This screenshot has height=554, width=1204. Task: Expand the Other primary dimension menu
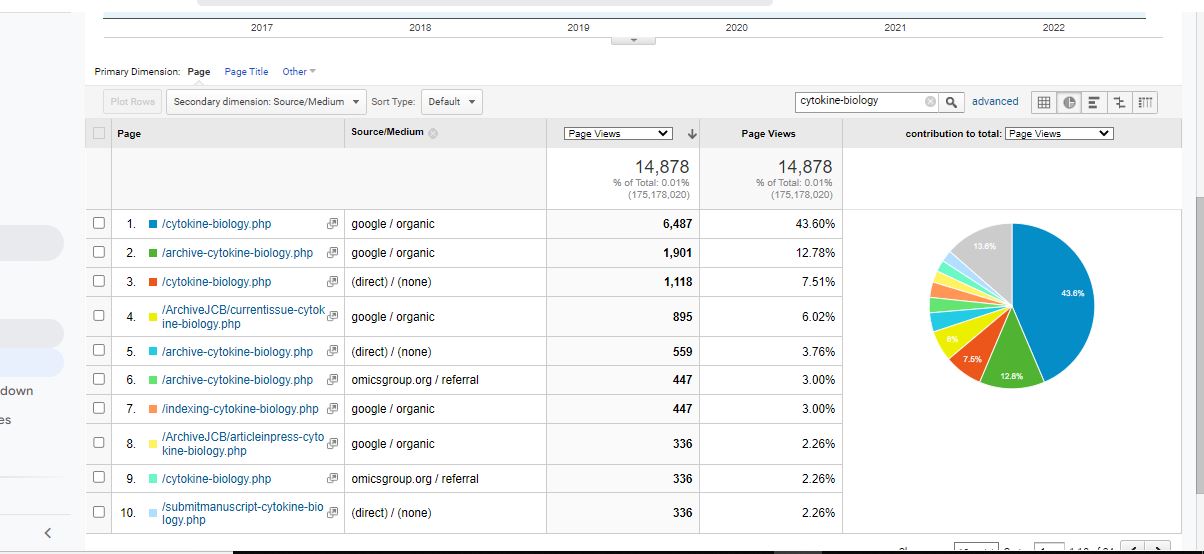298,72
